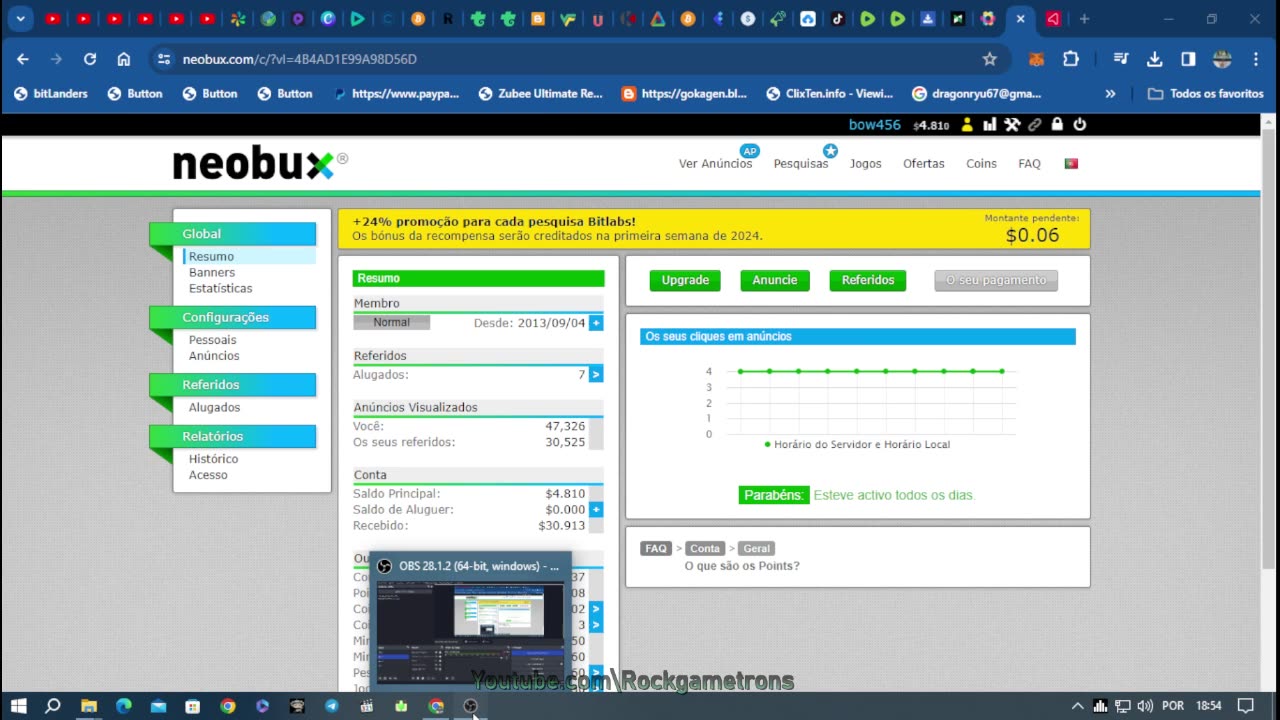
Task: Open rented referrals arrow next to Alugados
Action: (x=596, y=374)
